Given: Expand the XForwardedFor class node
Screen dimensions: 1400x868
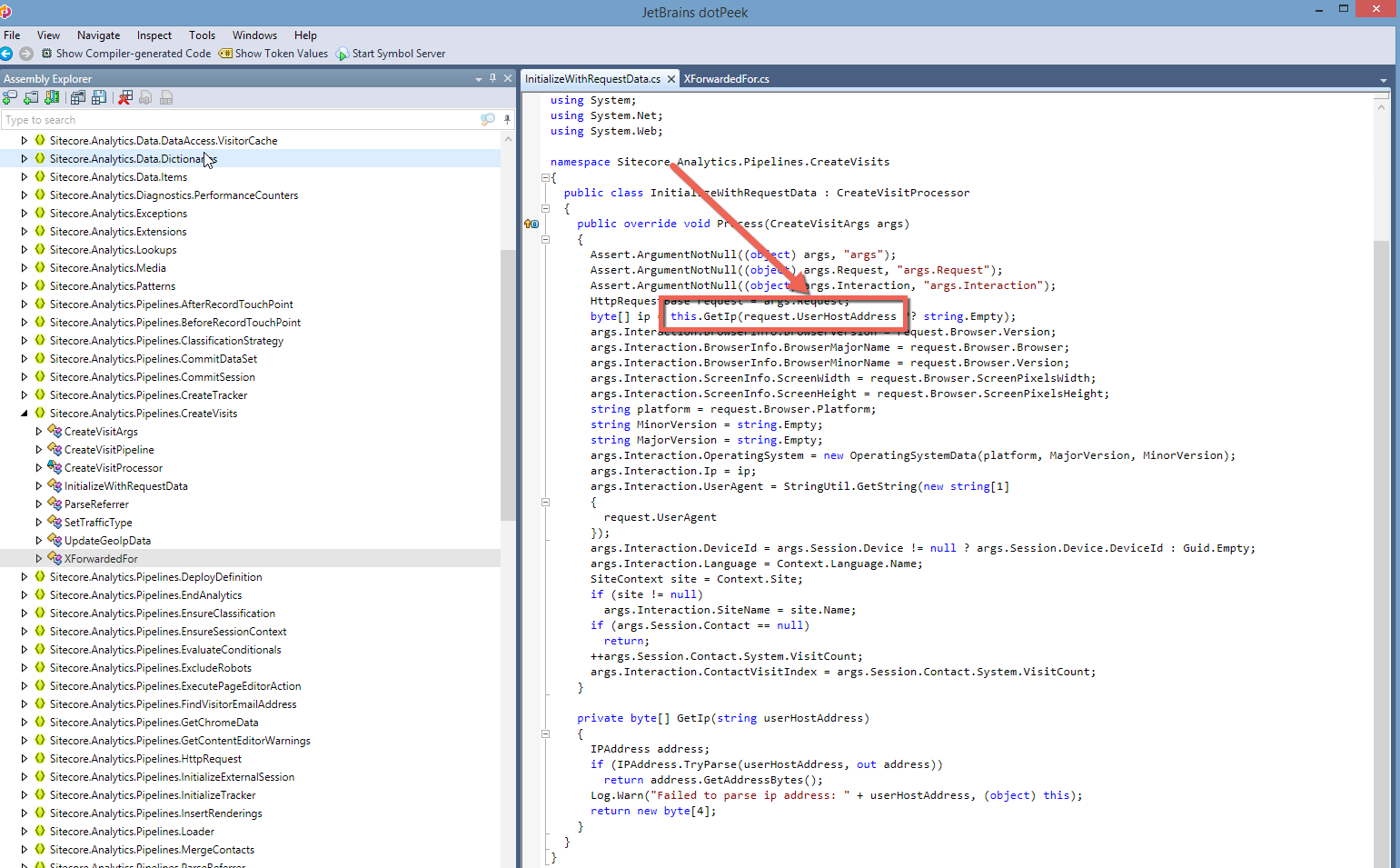Looking at the screenshot, I should coord(39,559).
